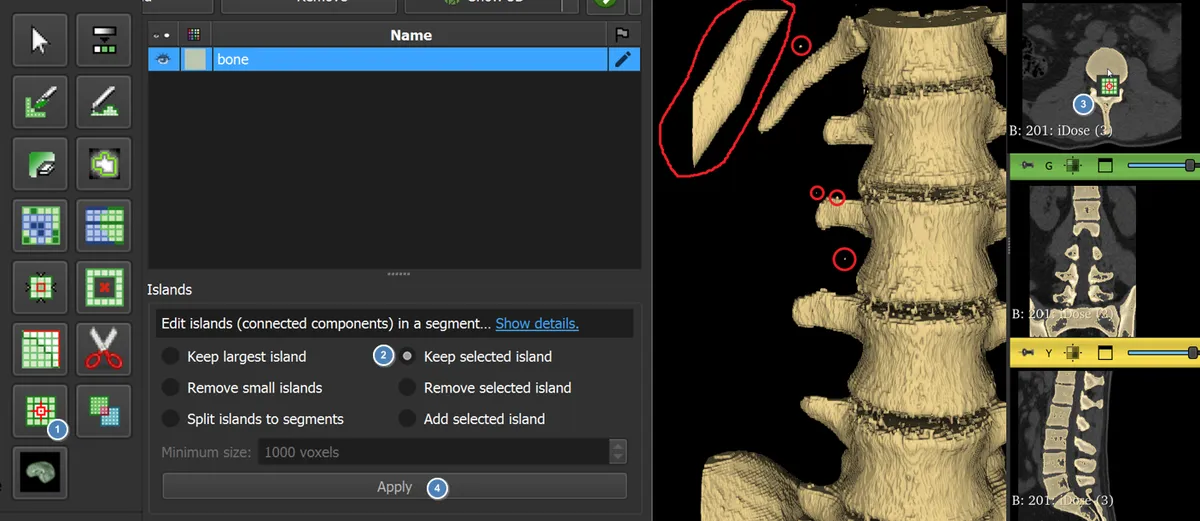Viewport: 1200px width, 521px height.
Task: Open the Show details link
Action: (537, 324)
